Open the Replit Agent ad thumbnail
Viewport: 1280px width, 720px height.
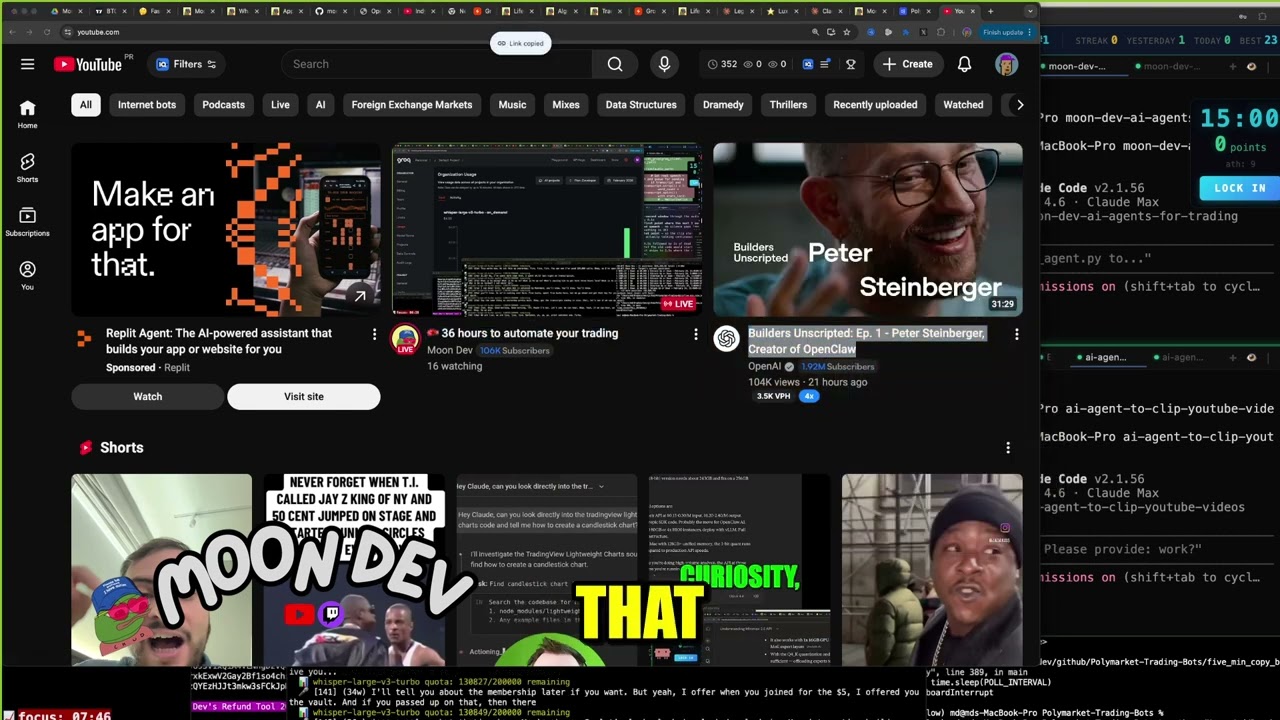226,229
